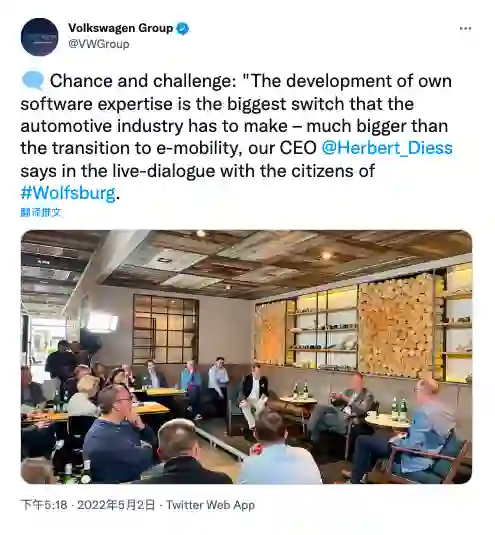Open the Volkswagen Group profile avatar

(x=40, y=37)
